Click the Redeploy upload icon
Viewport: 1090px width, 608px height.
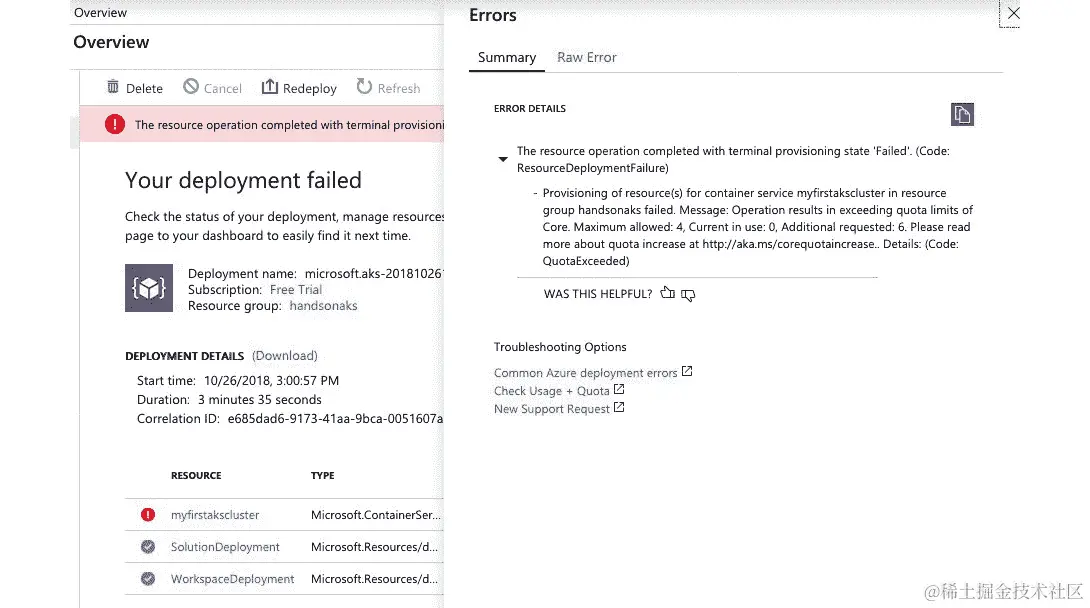[x=270, y=86]
